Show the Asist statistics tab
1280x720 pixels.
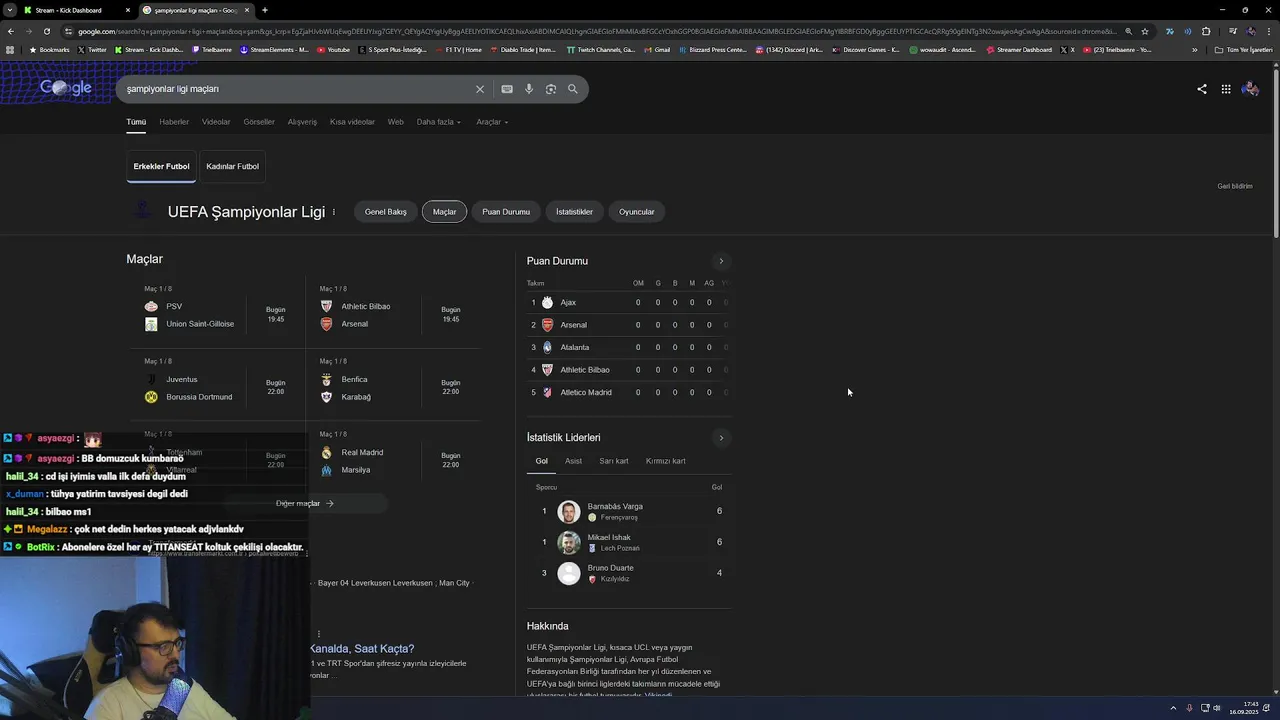573,461
